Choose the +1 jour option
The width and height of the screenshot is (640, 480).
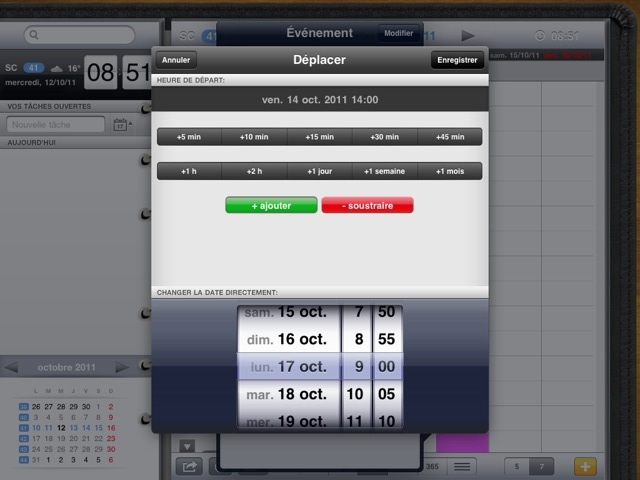tap(319, 171)
